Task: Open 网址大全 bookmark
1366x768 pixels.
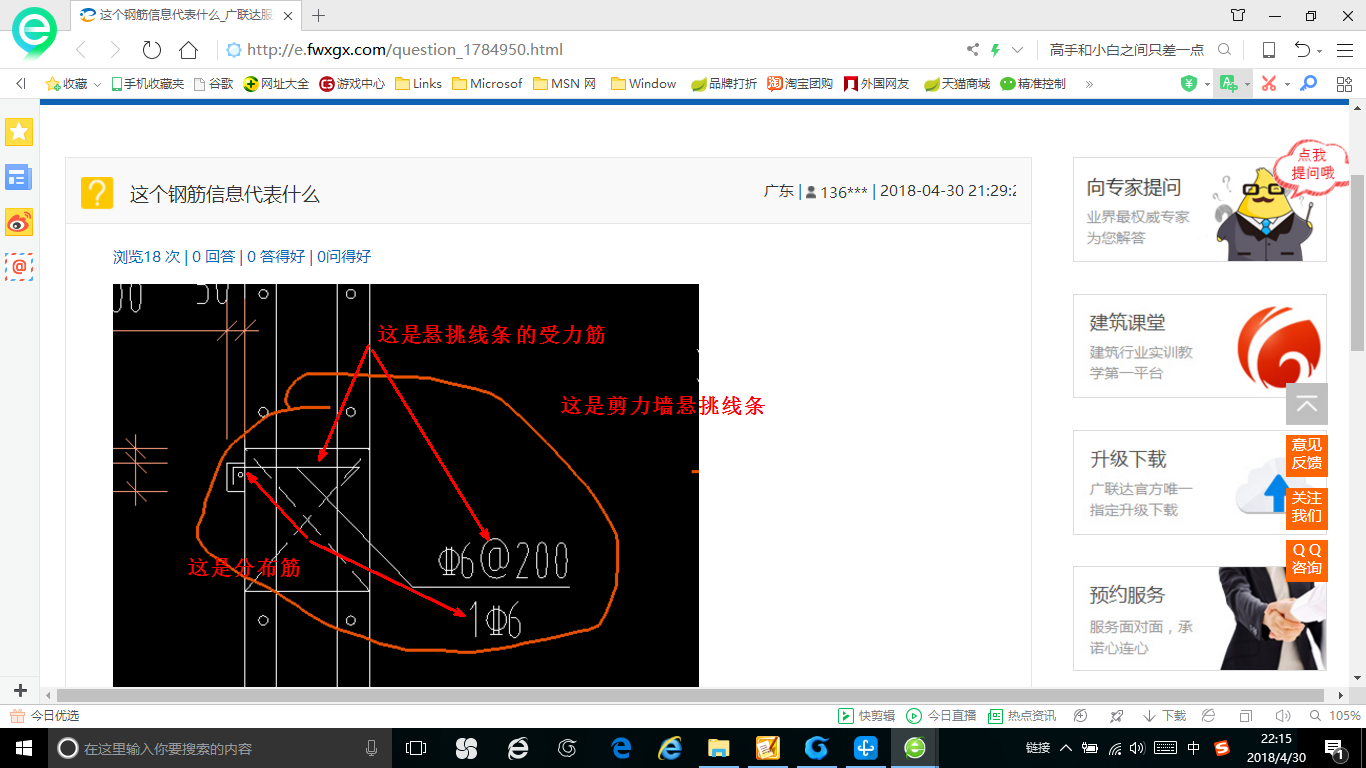Action: click(x=277, y=84)
